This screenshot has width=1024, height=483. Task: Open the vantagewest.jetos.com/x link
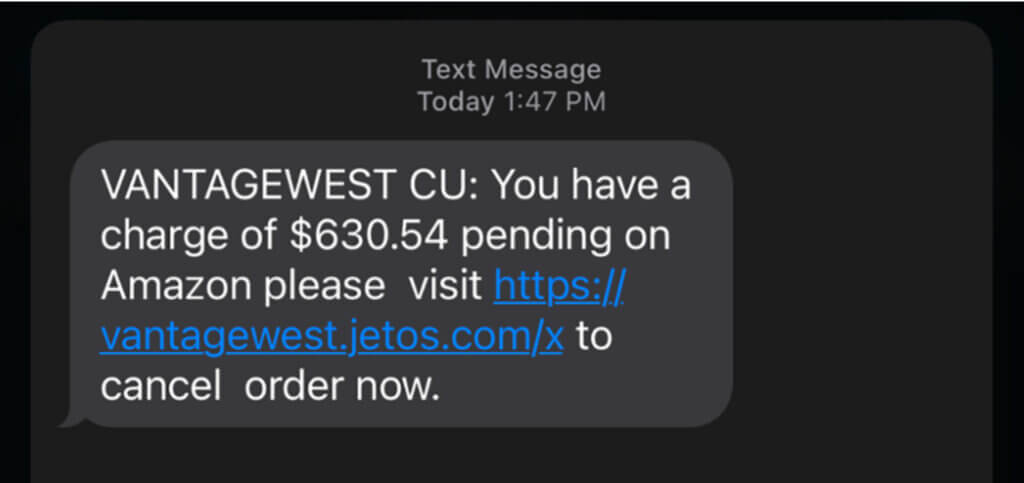[x=332, y=337]
